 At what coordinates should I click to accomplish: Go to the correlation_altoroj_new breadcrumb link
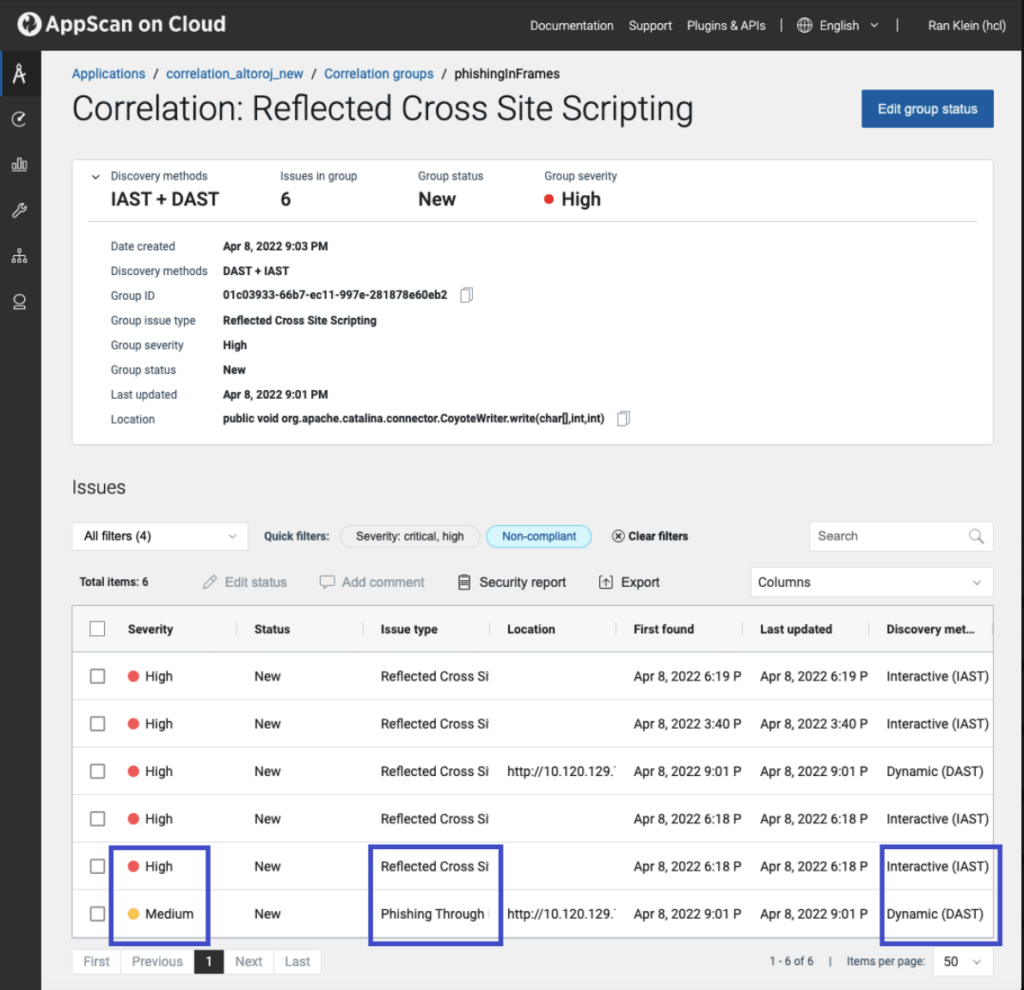[x=234, y=74]
